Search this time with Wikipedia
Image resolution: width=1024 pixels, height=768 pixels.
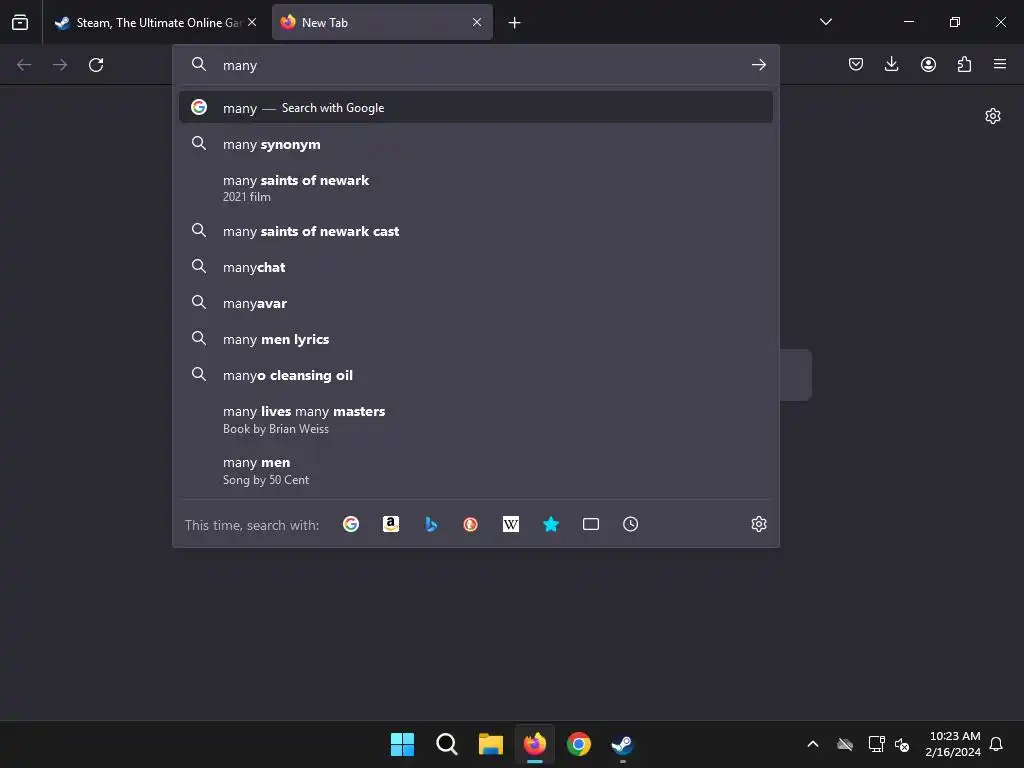pos(511,524)
